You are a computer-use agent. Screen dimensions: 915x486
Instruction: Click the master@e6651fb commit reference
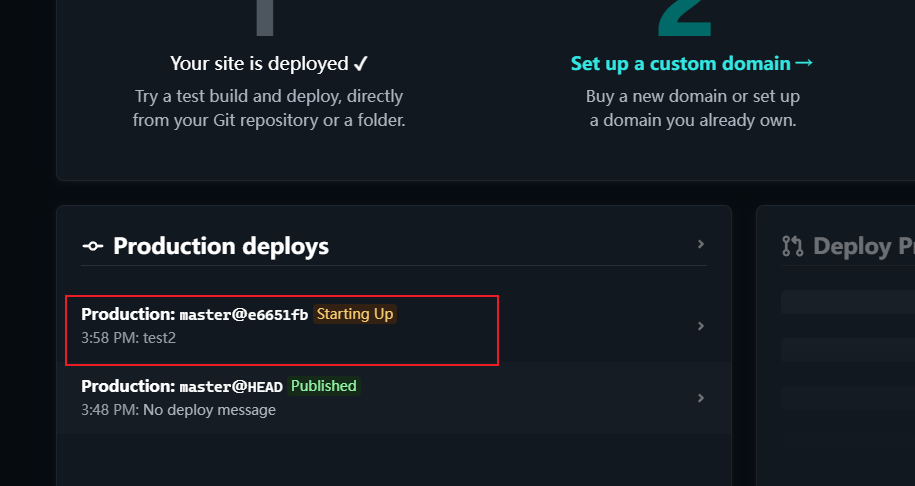[243, 315]
